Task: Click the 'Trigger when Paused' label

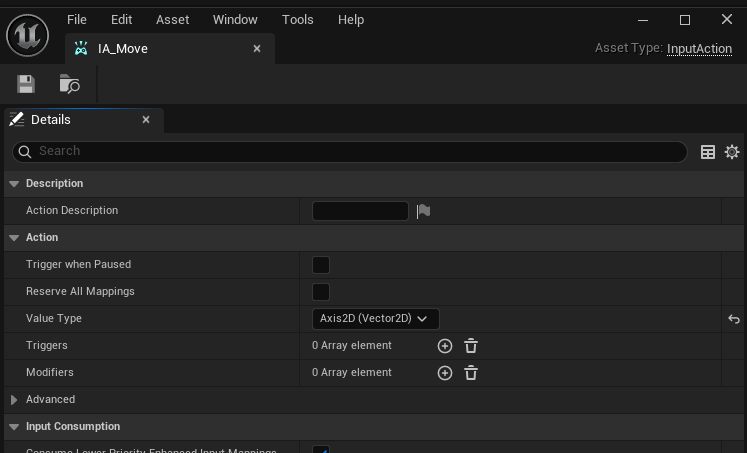Action: pos(79,264)
